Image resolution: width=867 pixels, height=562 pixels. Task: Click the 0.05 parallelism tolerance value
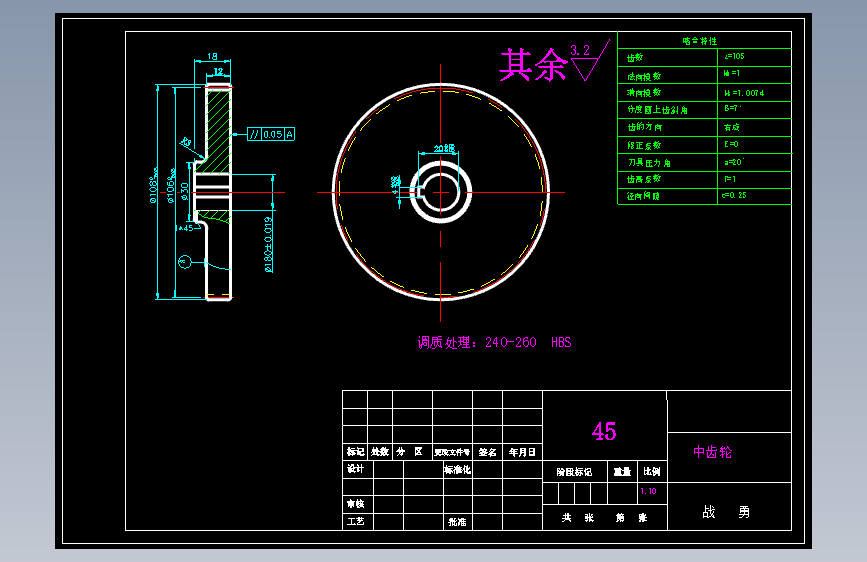click(273, 134)
